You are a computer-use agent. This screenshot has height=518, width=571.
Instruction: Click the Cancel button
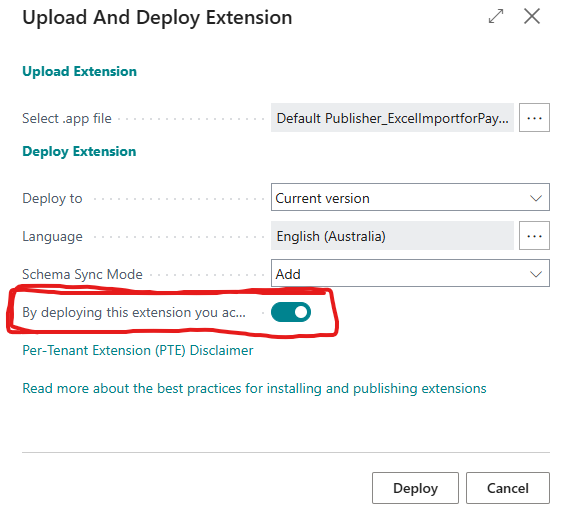508,488
